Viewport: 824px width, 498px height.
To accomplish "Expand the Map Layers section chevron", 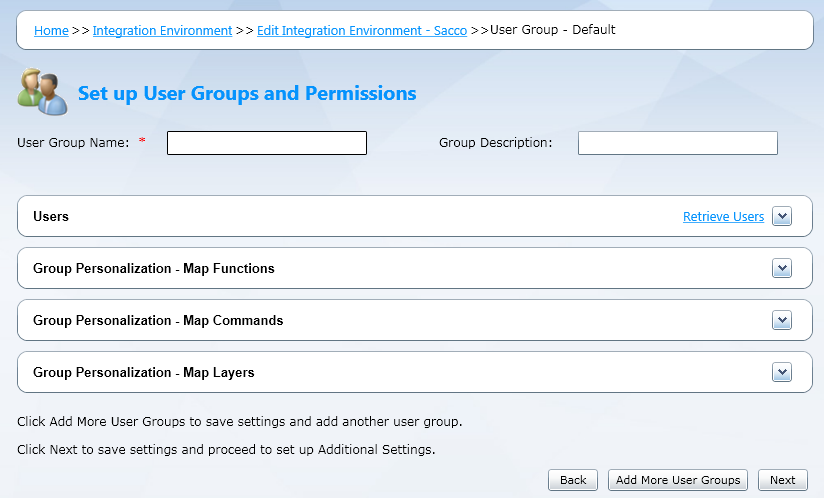I will (782, 372).
